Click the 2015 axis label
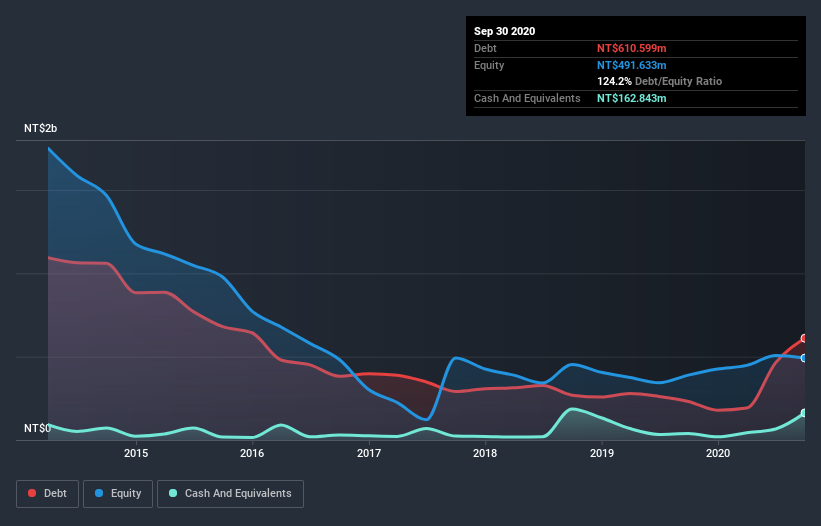The height and width of the screenshot is (526, 821). [136, 453]
